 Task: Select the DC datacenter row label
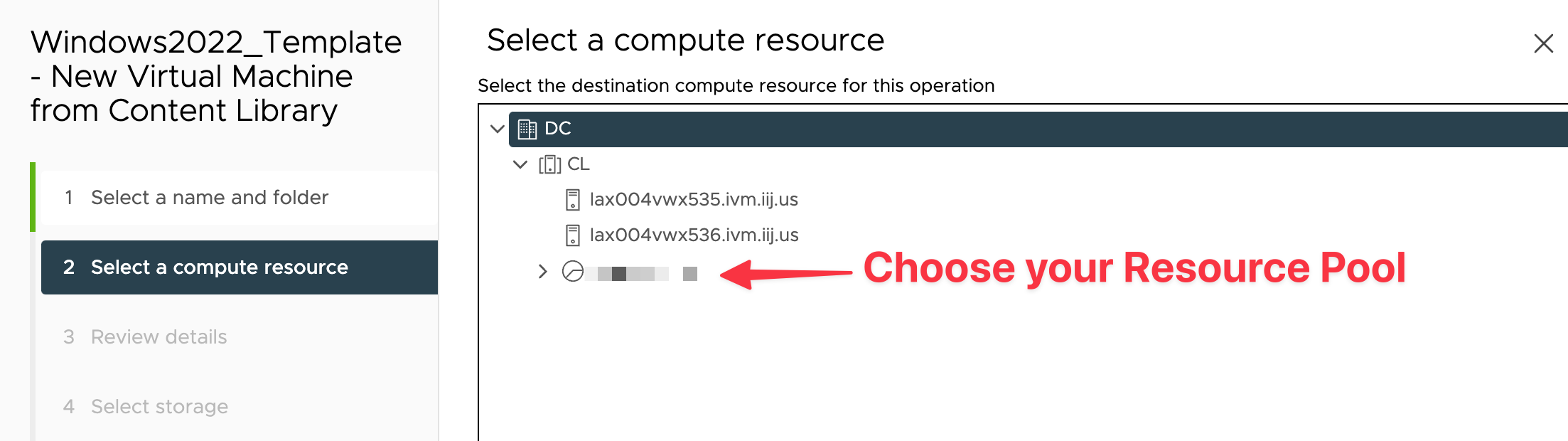(558, 129)
